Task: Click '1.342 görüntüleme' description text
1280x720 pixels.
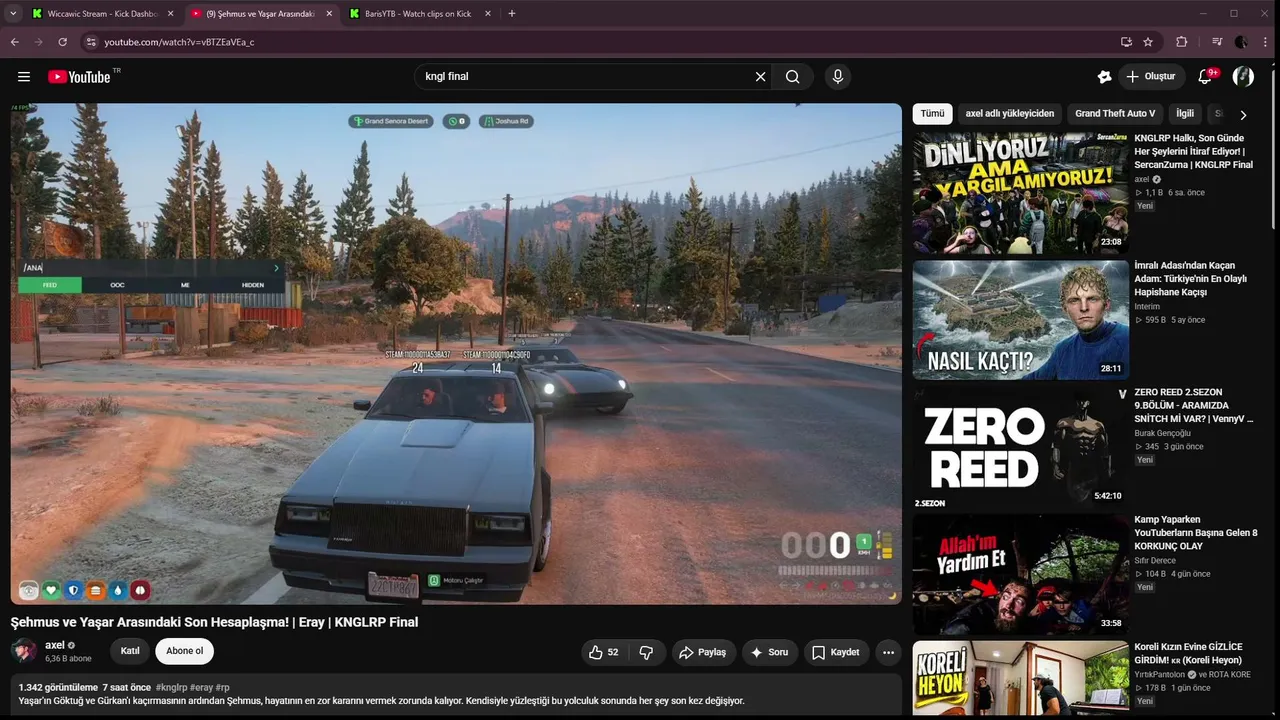Action: [58, 688]
